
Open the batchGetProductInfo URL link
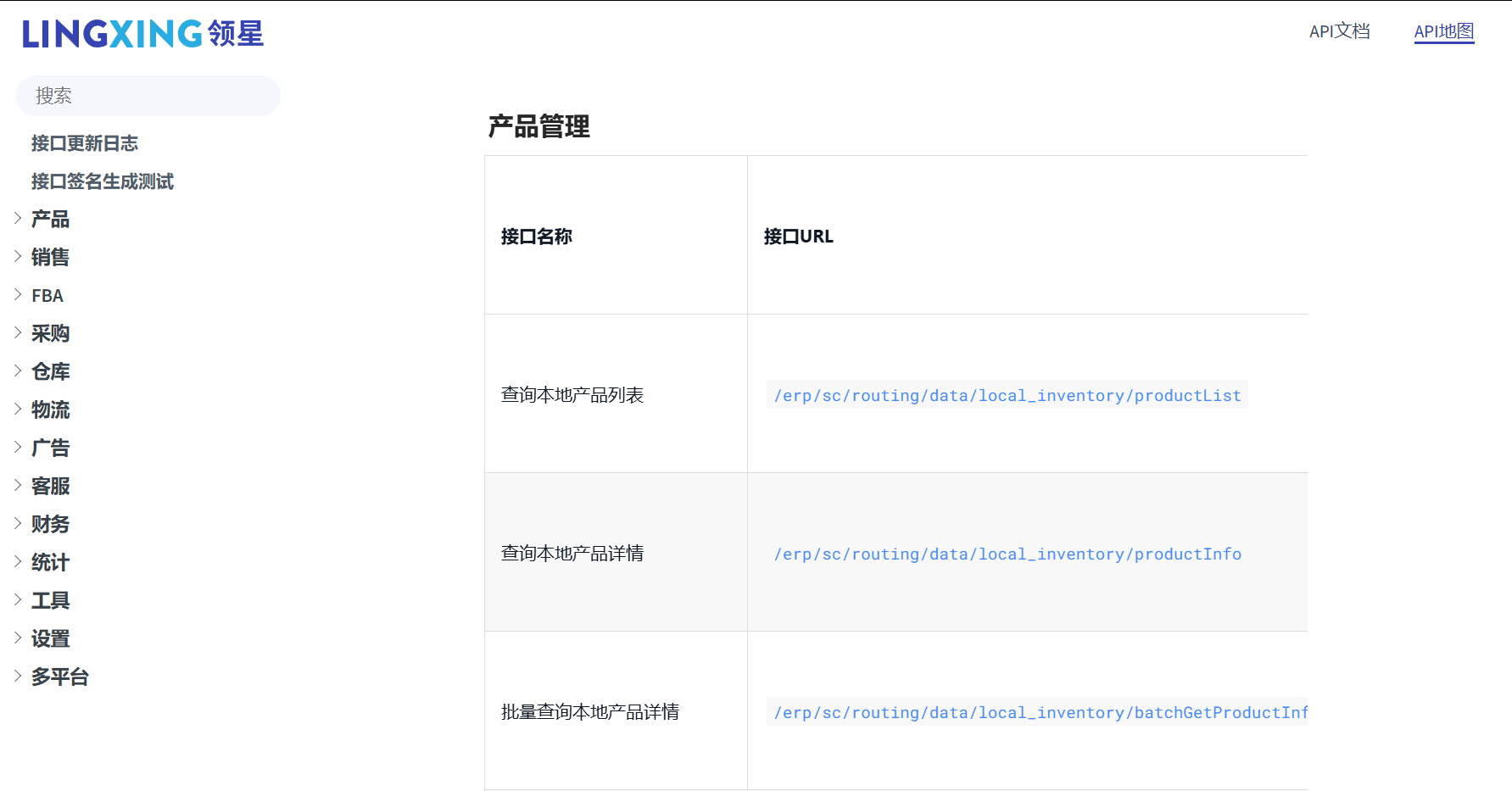tap(1039, 712)
